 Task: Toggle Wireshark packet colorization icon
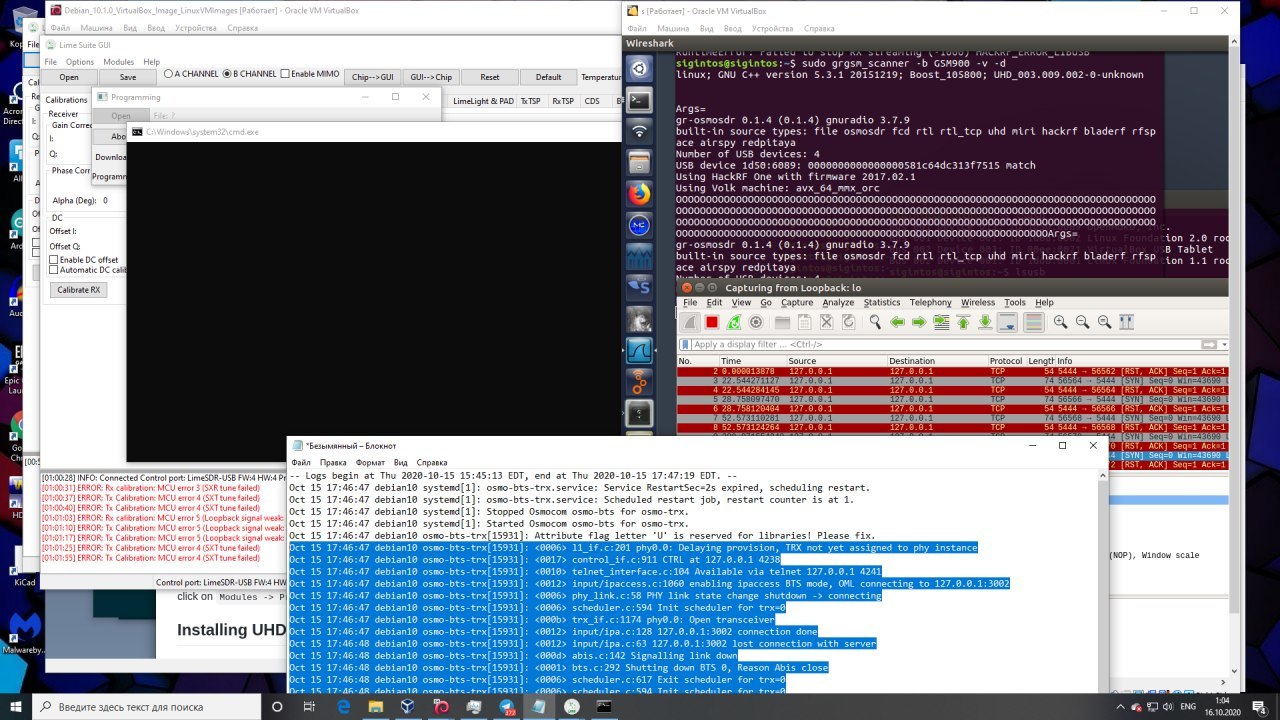point(1034,322)
